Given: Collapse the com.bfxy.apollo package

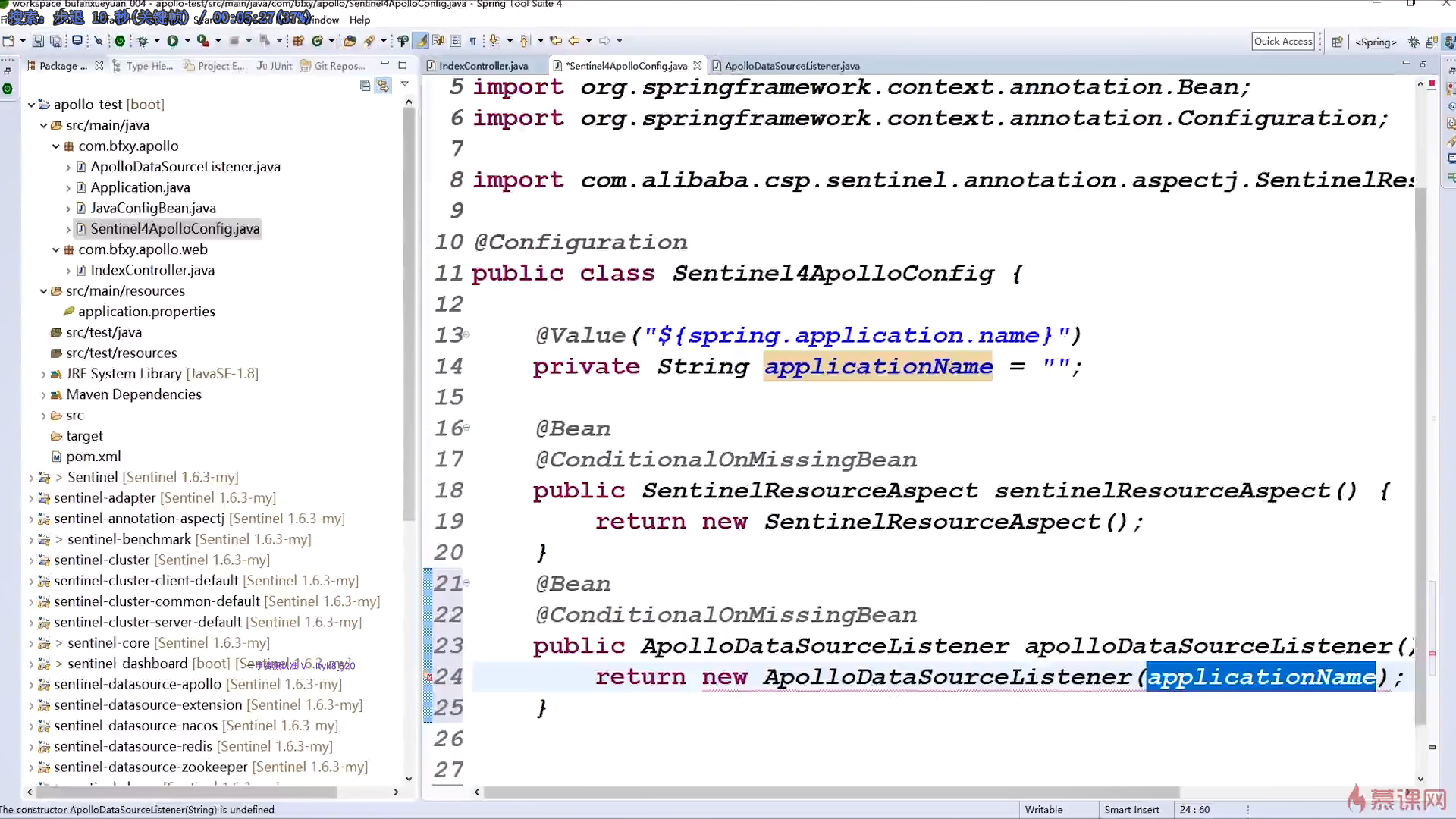Looking at the screenshot, I should (x=55, y=146).
